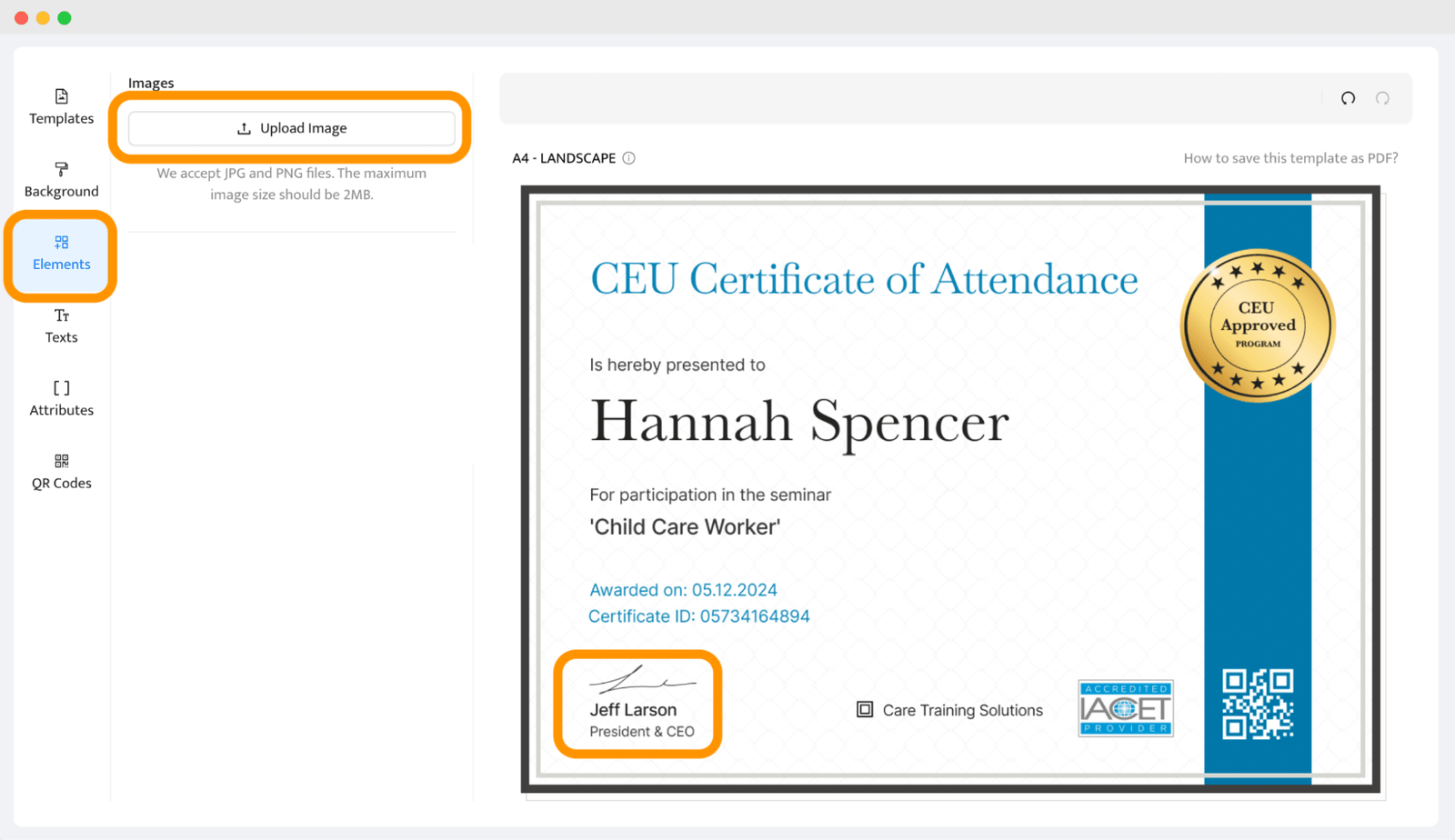The height and width of the screenshot is (840, 1455).
Task: Open the Templates sidebar tab
Action: [61, 107]
